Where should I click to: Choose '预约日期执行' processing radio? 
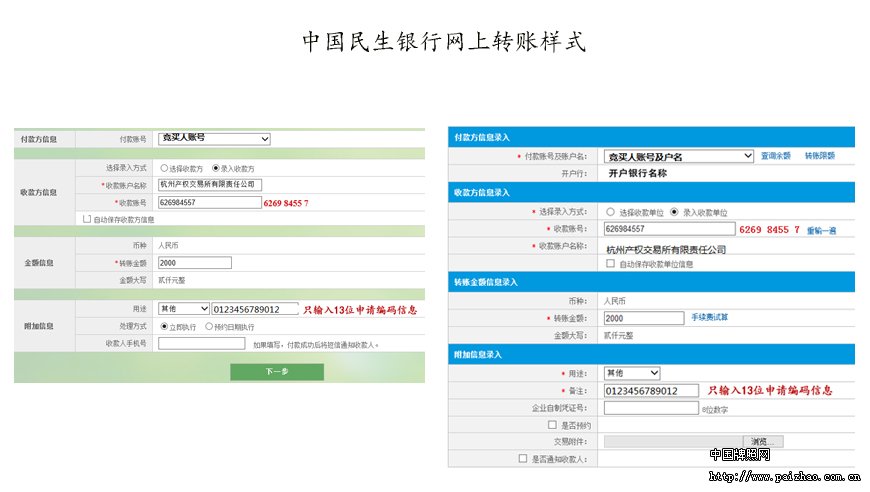tap(209, 327)
